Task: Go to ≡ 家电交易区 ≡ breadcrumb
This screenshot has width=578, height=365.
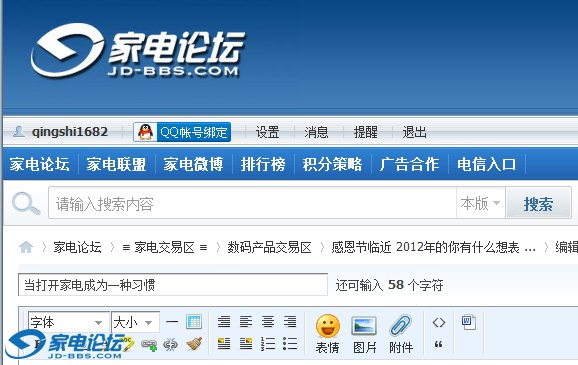Action: click(x=164, y=247)
